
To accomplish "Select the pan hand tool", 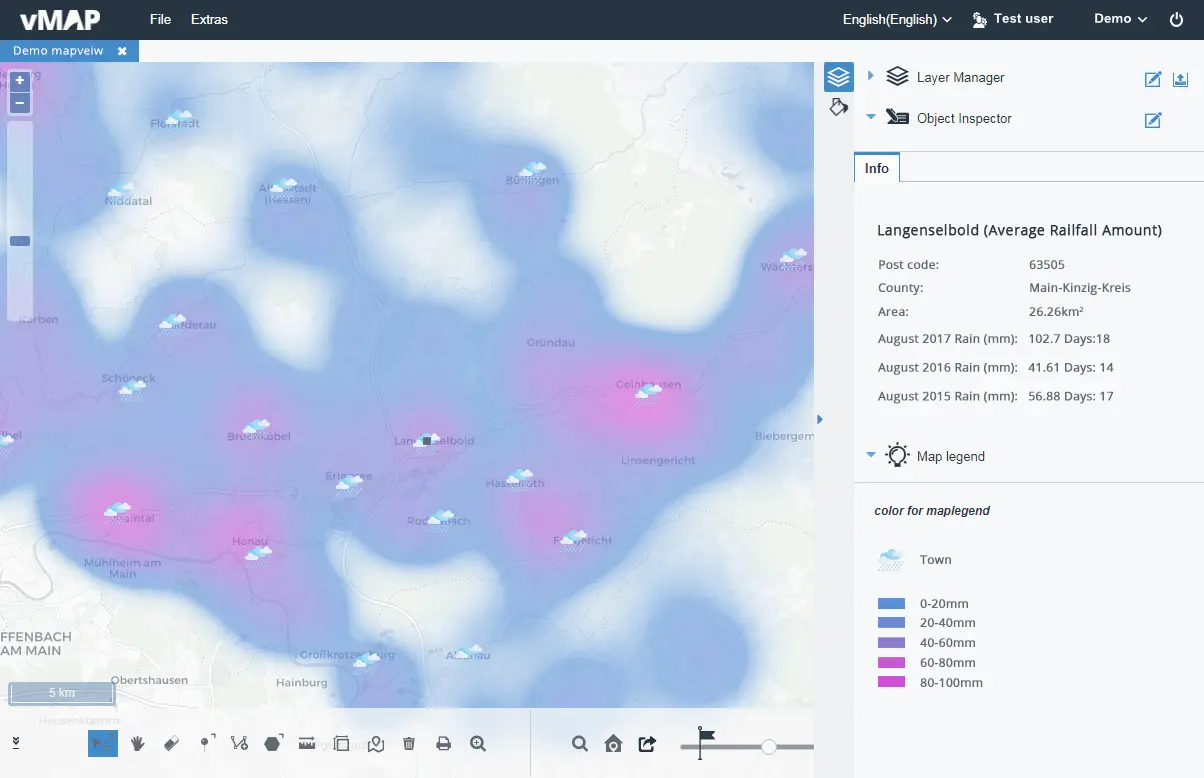I will (138, 743).
